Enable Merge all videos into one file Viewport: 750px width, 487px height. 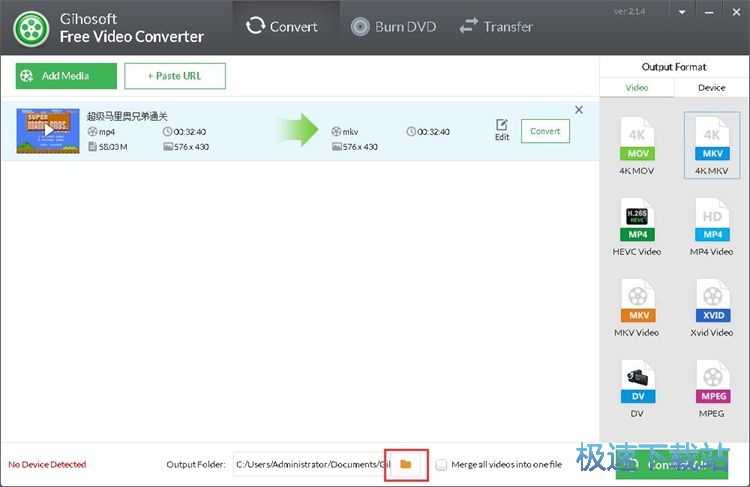(441, 465)
